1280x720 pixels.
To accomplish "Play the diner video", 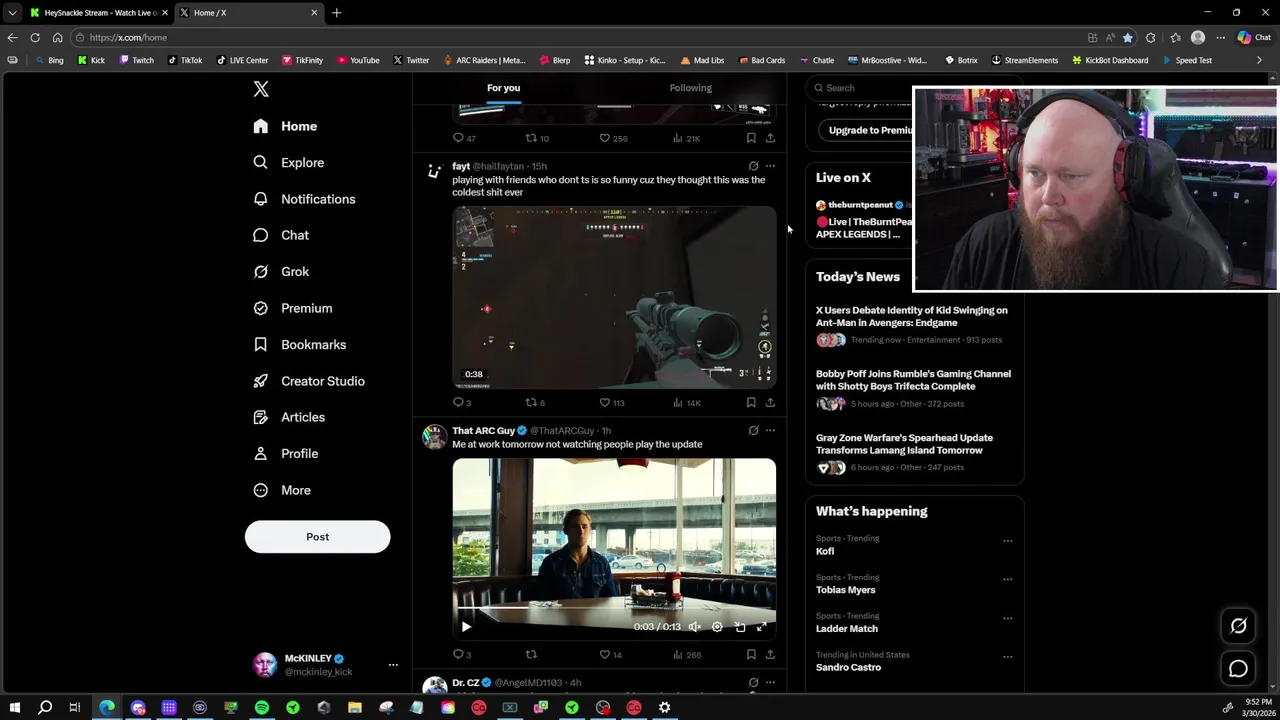I will tap(466, 627).
